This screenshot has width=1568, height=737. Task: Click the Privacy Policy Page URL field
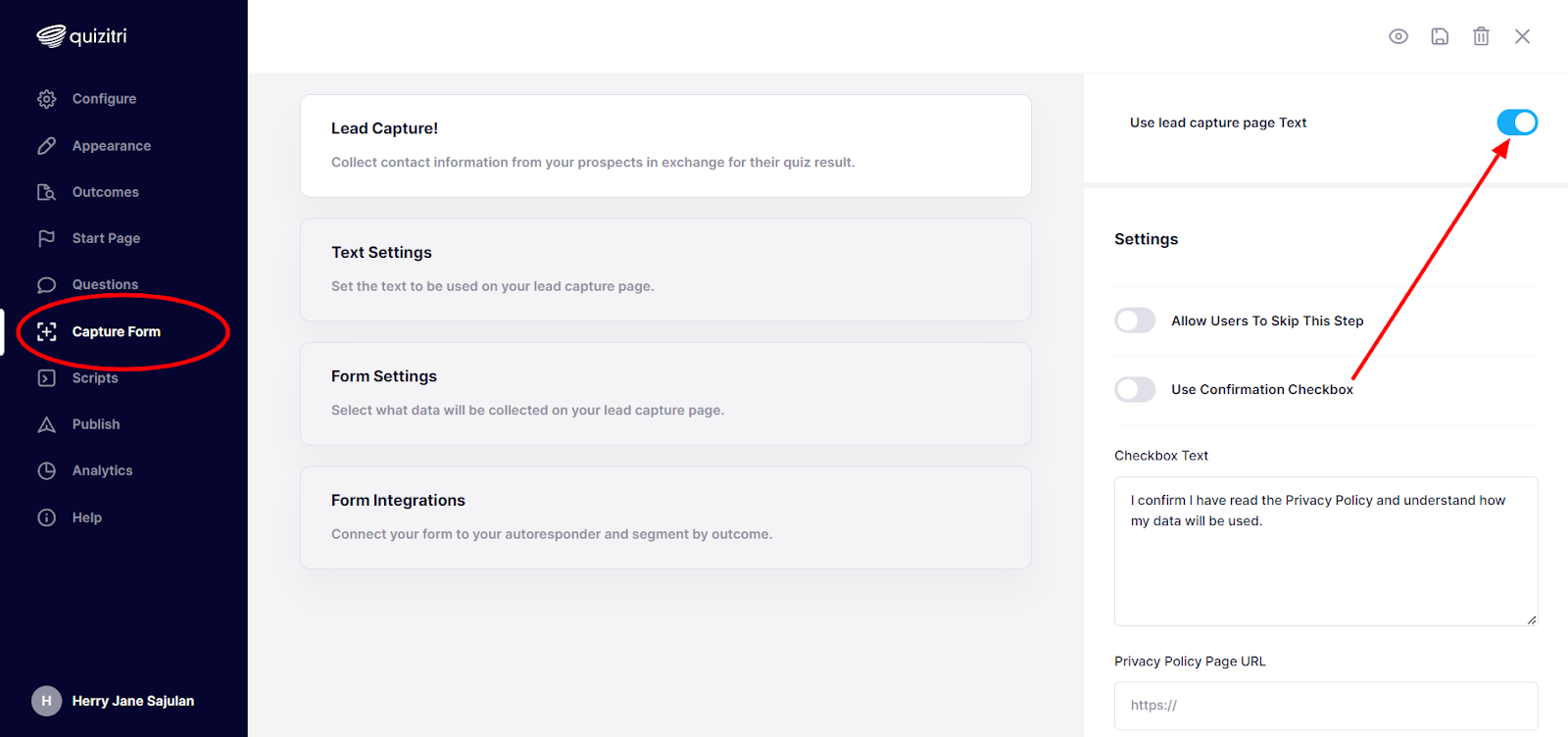[x=1326, y=706]
